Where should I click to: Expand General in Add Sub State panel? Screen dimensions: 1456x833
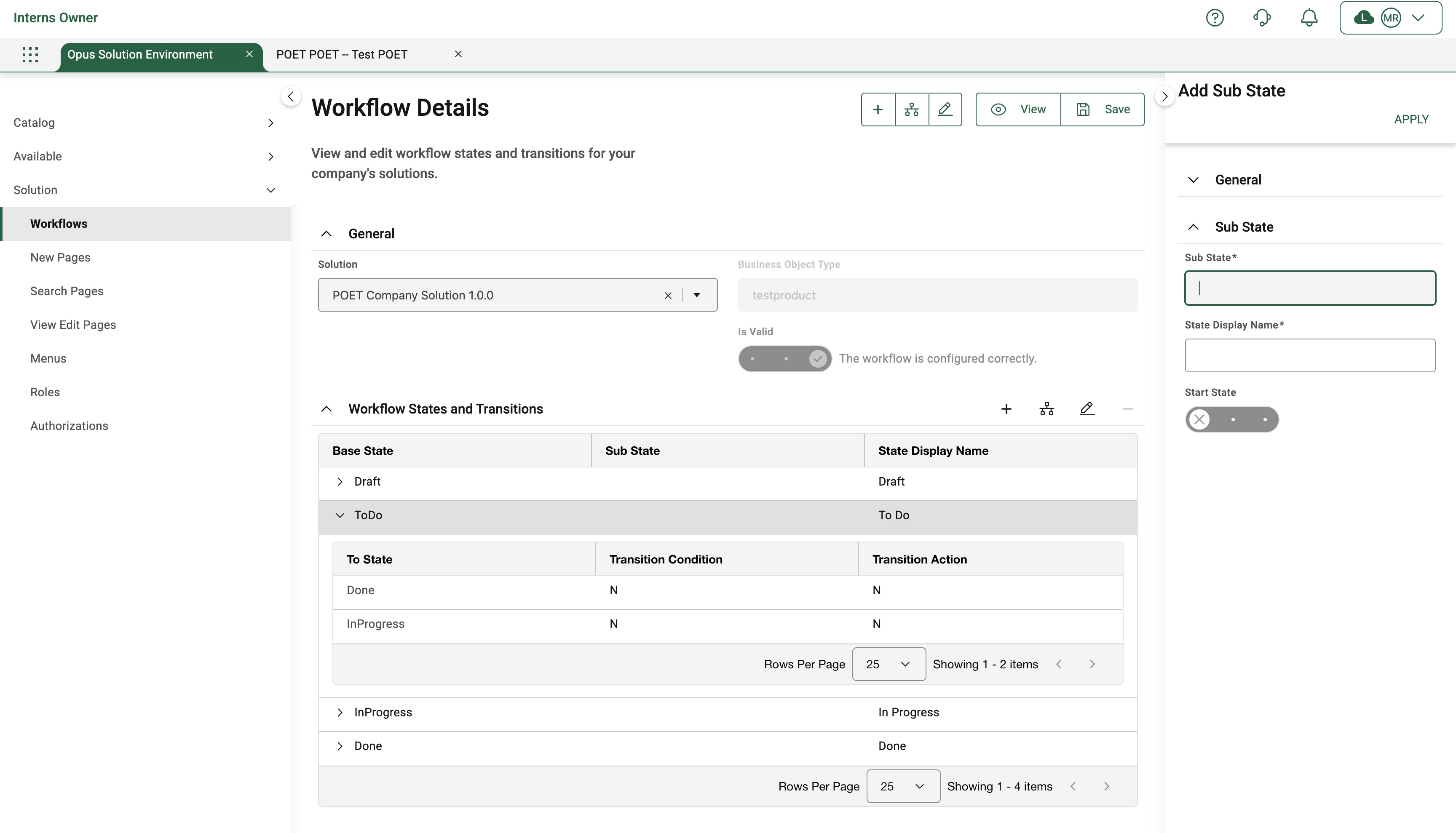pyautogui.click(x=1193, y=180)
